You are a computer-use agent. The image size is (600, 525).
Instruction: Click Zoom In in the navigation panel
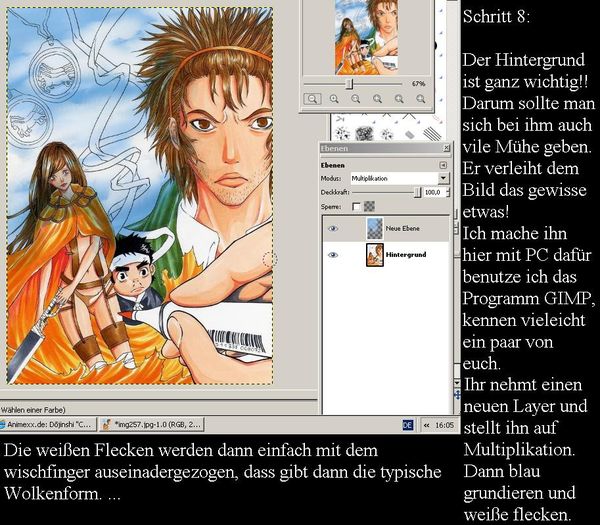334,99
